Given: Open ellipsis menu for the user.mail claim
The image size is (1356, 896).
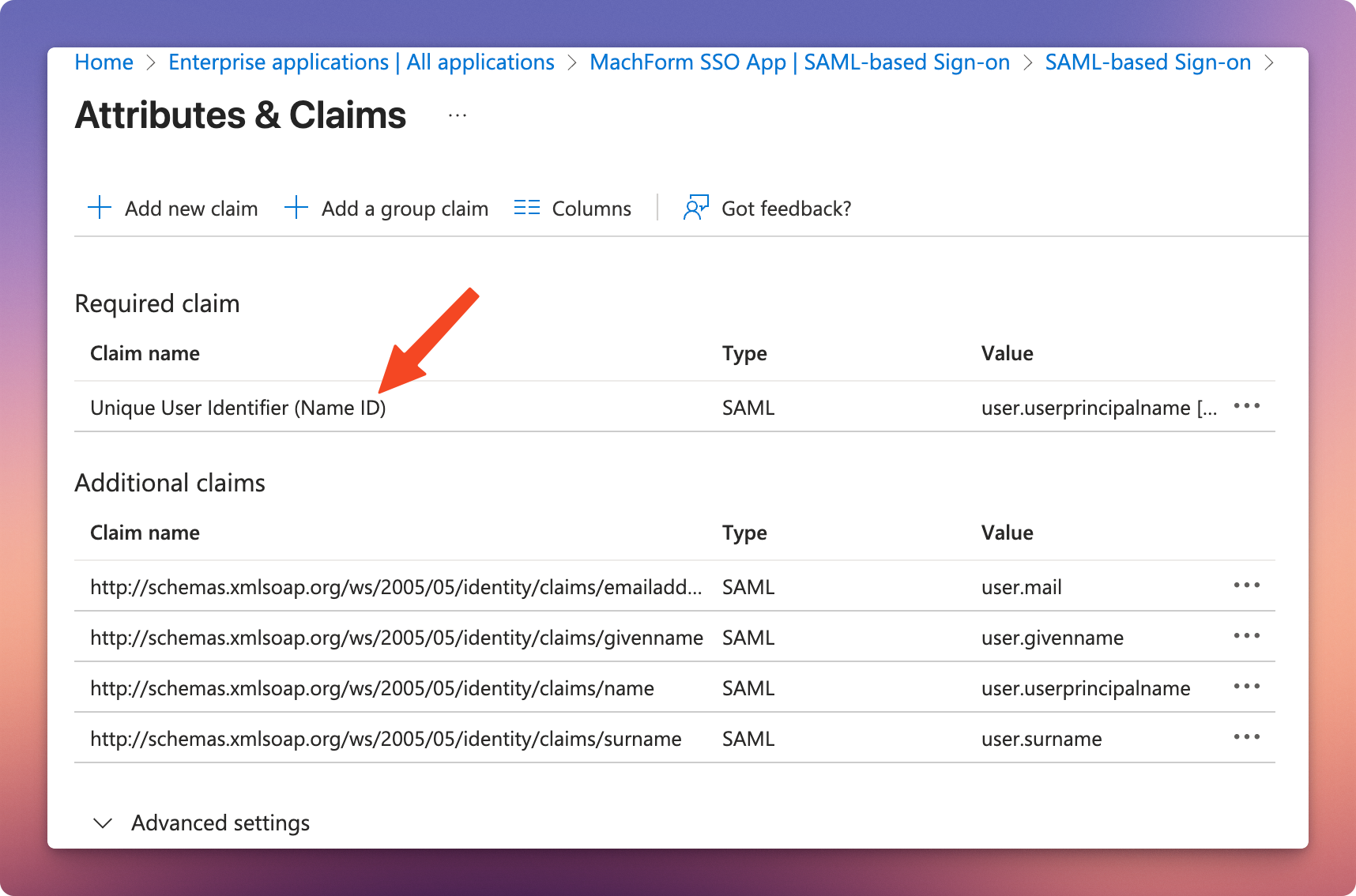Looking at the screenshot, I should (1246, 585).
